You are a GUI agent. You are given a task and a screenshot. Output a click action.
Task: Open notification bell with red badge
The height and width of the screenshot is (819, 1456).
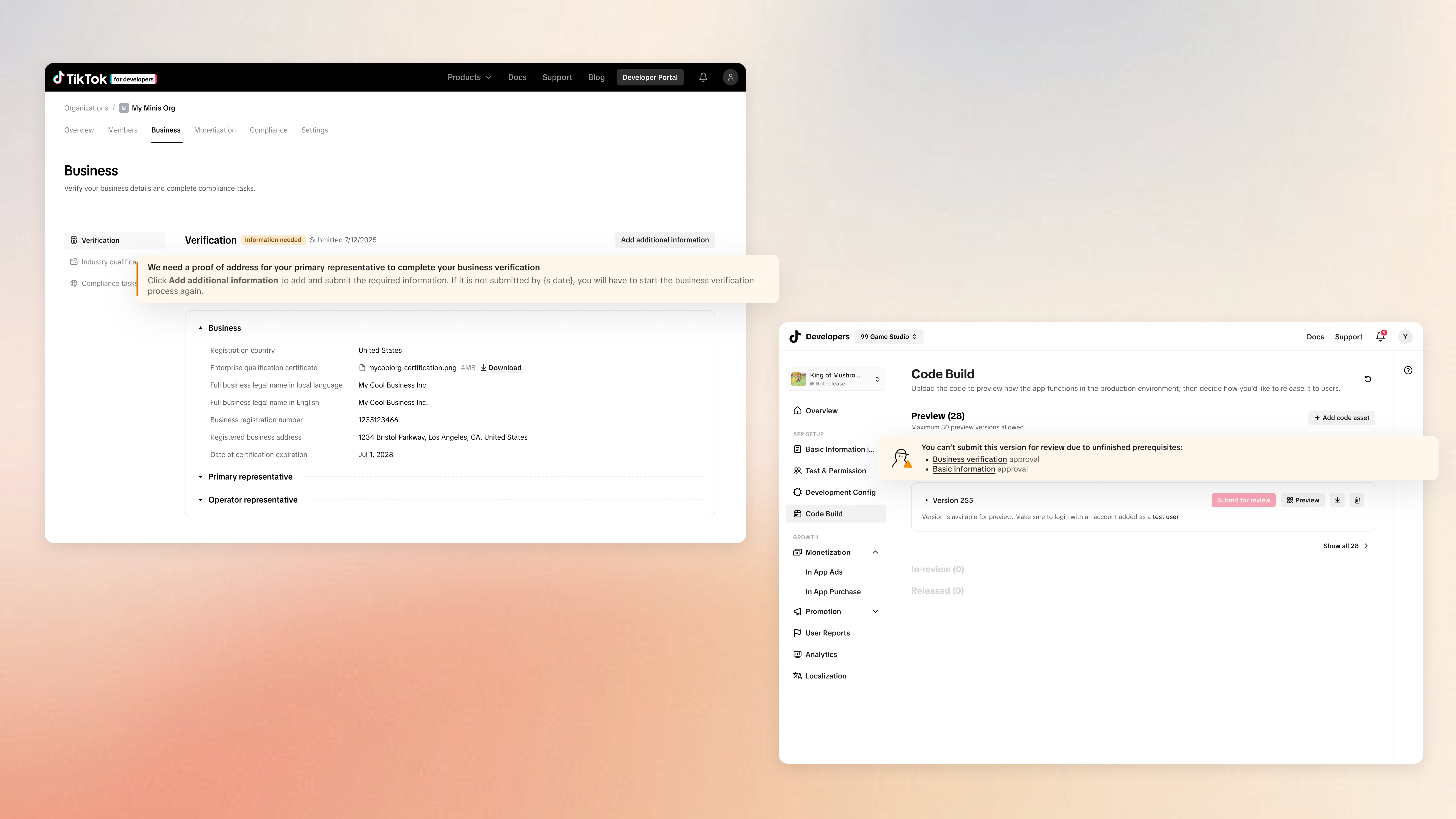[1380, 336]
